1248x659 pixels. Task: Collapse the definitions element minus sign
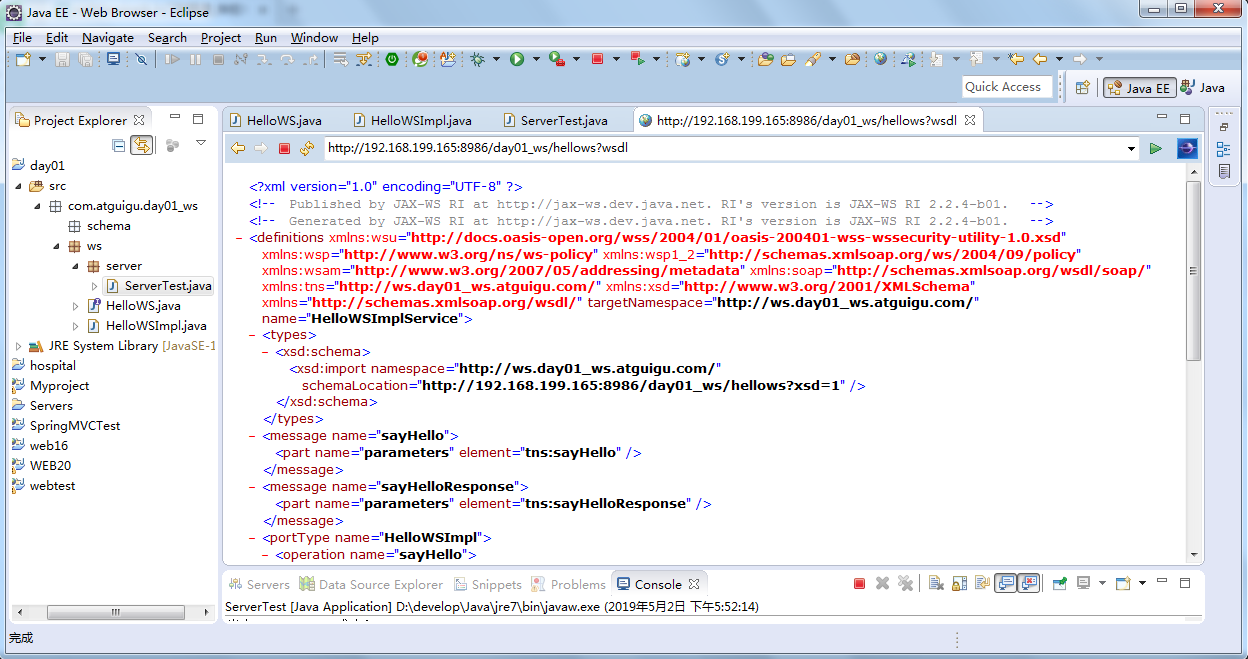coord(240,238)
